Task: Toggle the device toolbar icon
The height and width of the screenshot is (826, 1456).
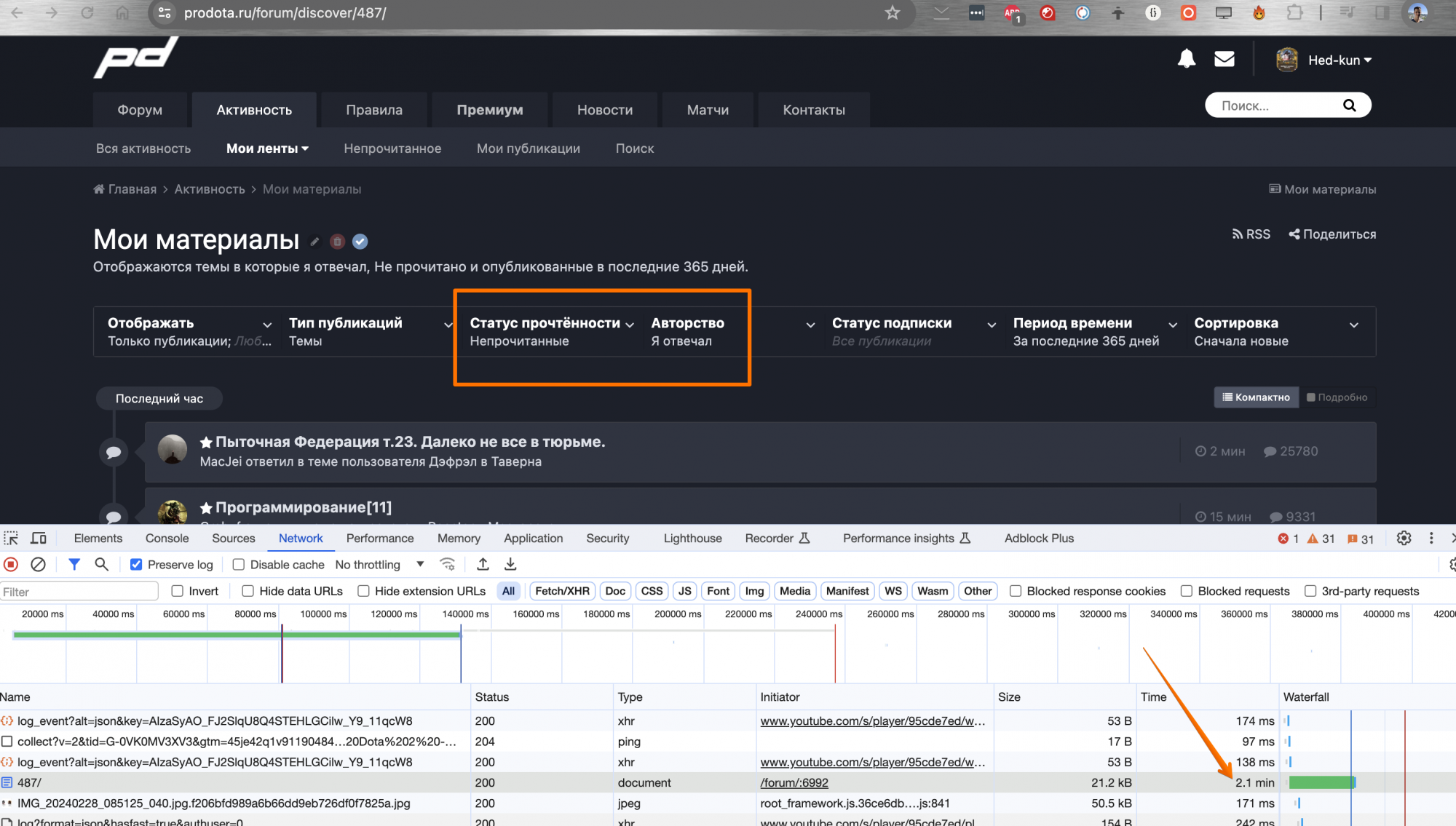Action: 39,539
